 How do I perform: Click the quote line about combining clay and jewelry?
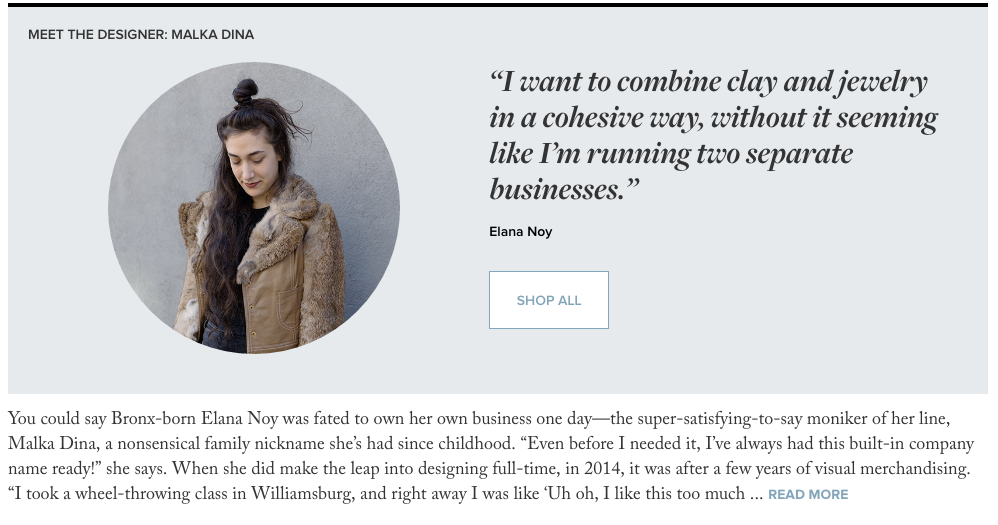coord(708,83)
